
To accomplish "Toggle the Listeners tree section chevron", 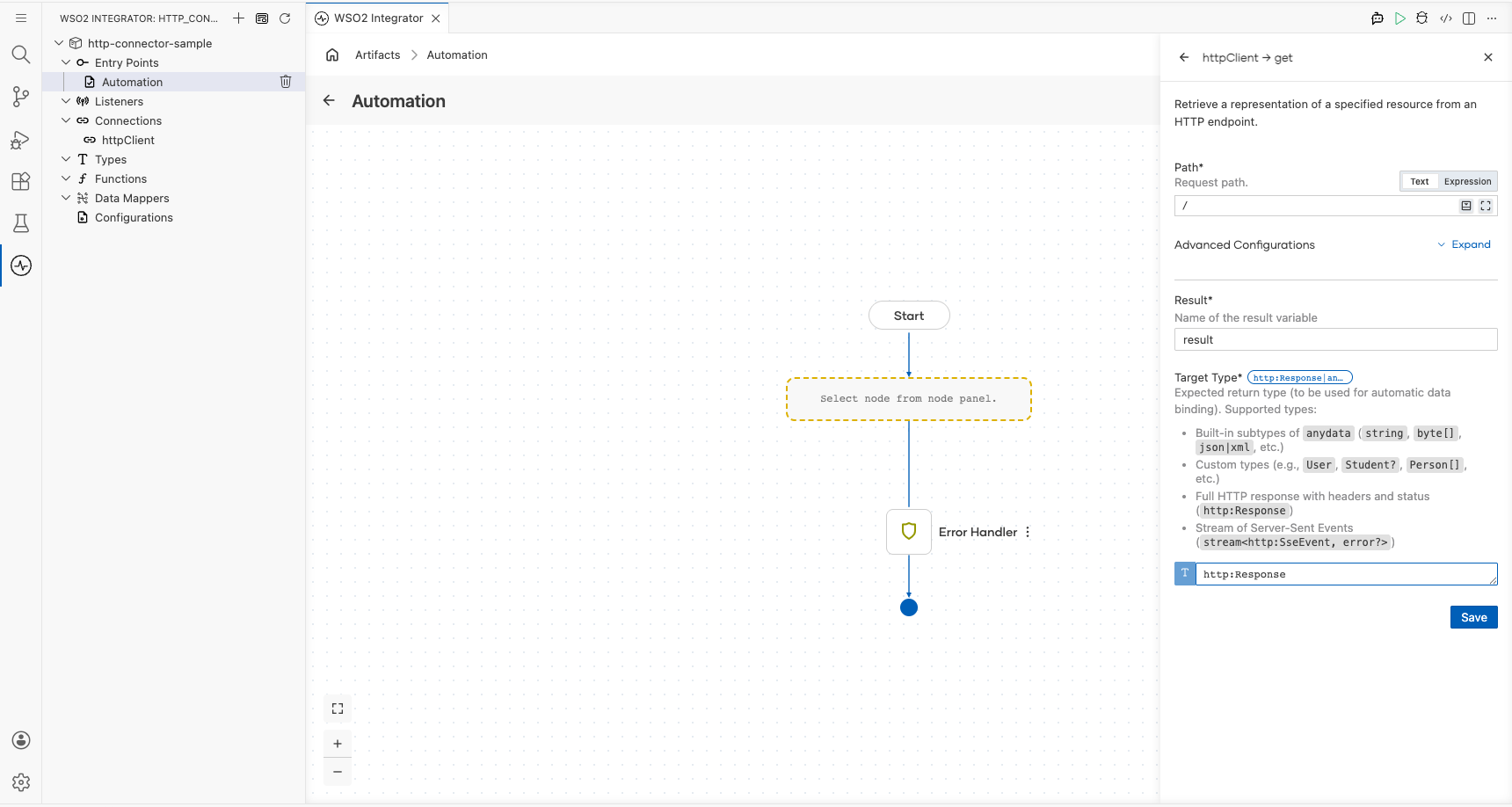I will click(66, 101).
